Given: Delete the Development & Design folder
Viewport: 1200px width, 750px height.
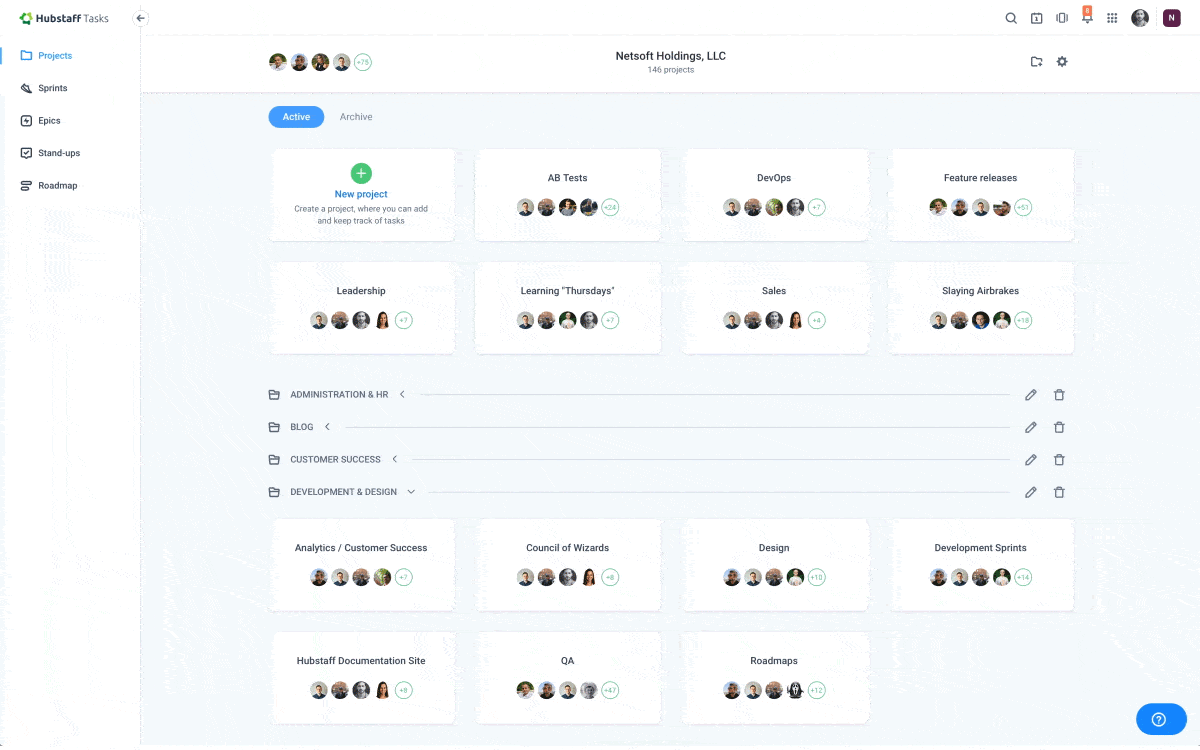Looking at the screenshot, I should 1059,492.
